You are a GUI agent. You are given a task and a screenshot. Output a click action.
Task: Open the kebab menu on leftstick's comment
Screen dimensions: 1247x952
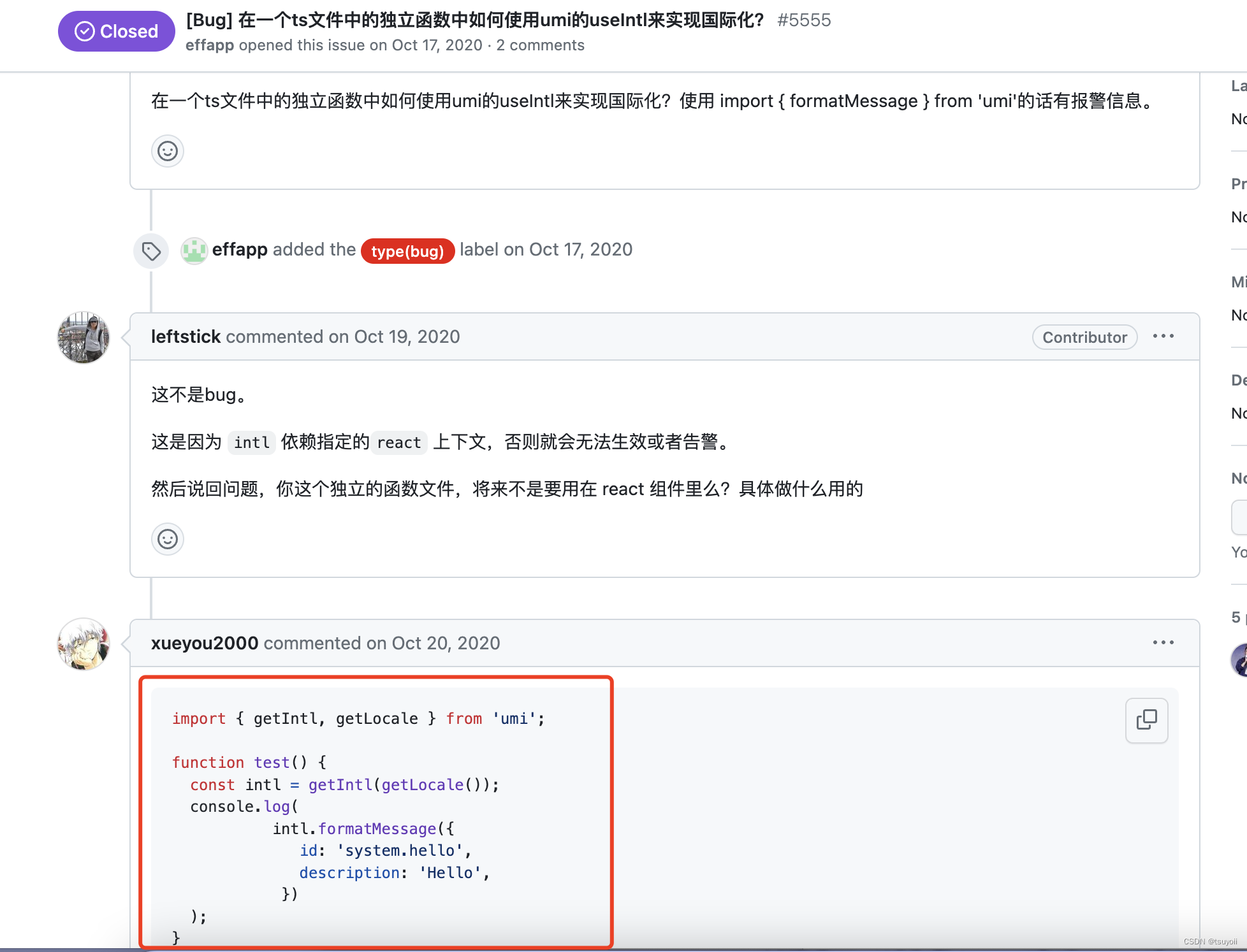(x=1164, y=336)
